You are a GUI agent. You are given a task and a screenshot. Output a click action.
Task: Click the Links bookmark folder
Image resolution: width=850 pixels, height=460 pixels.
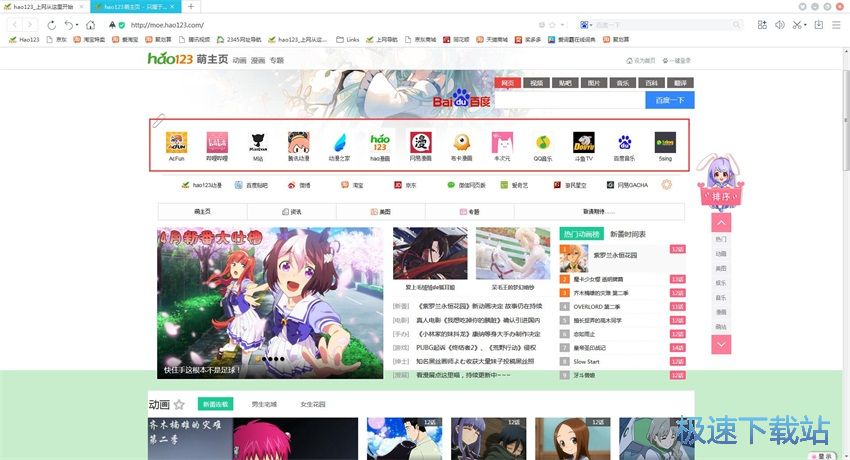(348, 40)
